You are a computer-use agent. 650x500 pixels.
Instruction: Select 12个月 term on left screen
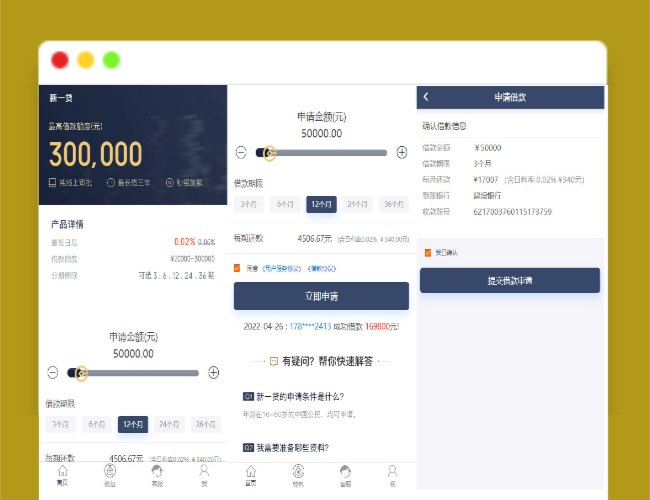[133, 424]
